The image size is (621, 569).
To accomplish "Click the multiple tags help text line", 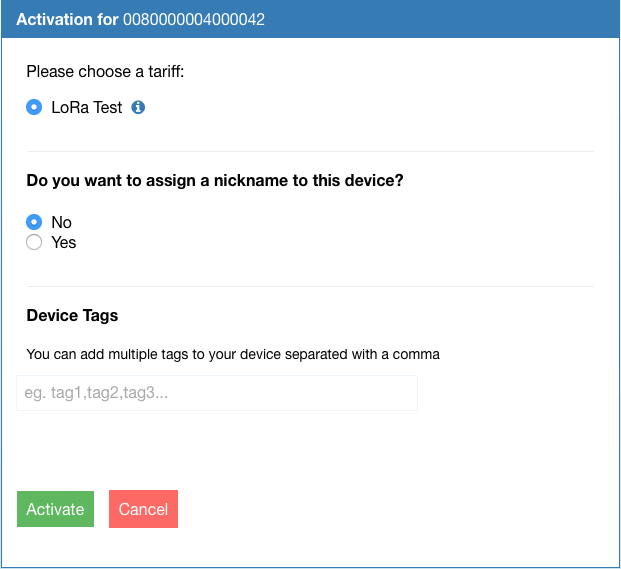I will coord(233,353).
